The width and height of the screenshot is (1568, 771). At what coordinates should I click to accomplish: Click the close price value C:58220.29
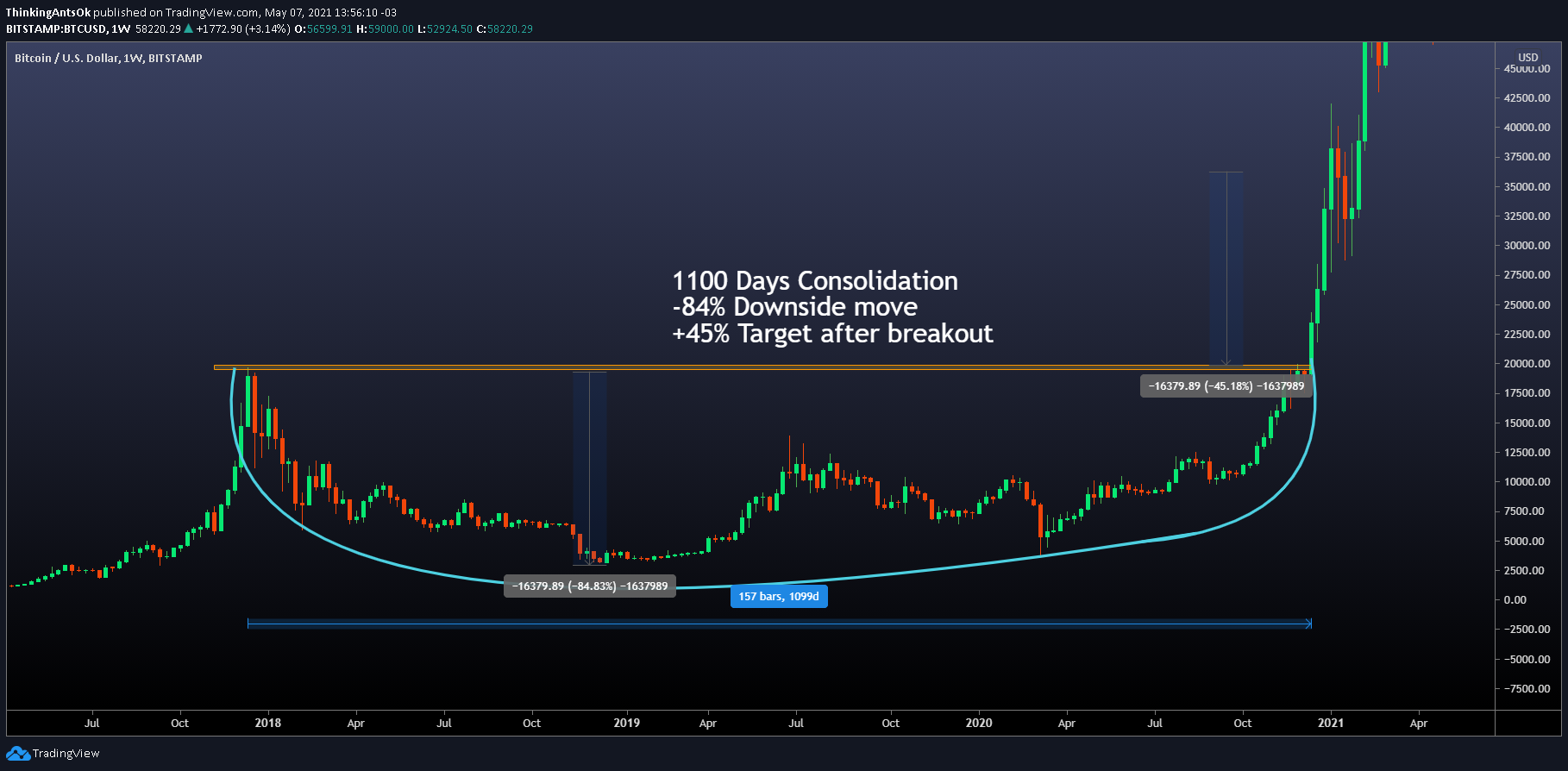click(x=505, y=29)
